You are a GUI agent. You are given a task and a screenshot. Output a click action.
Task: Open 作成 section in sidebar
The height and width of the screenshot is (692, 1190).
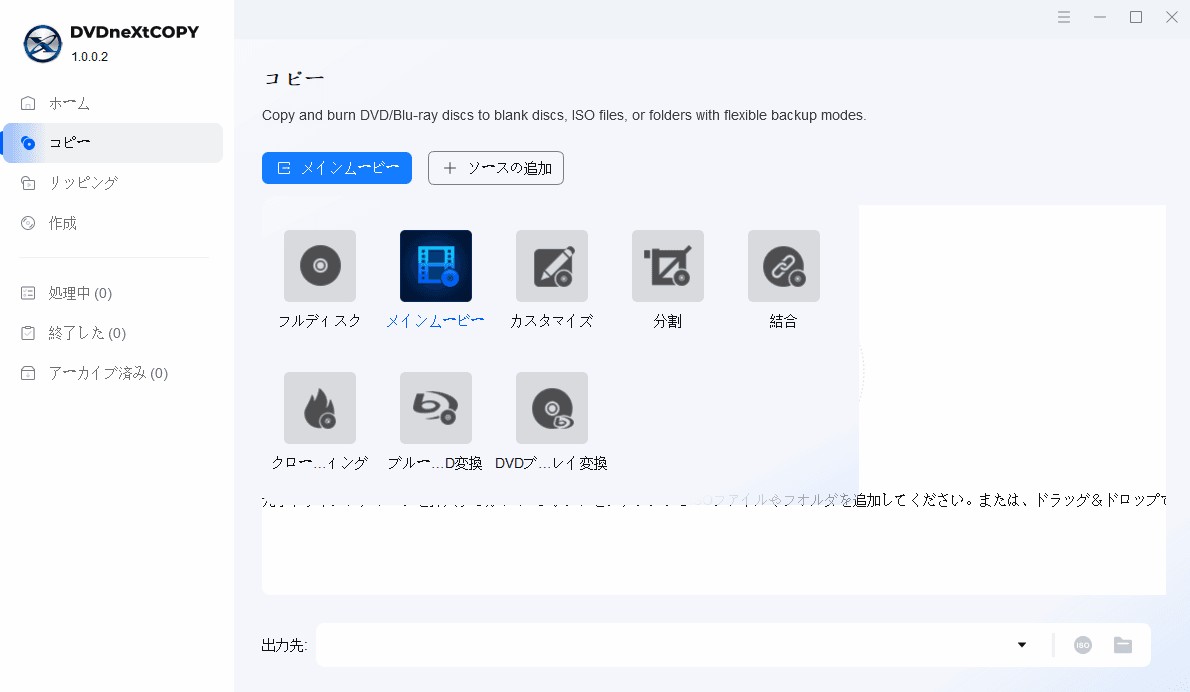pyautogui.click(x=113, y=223)
